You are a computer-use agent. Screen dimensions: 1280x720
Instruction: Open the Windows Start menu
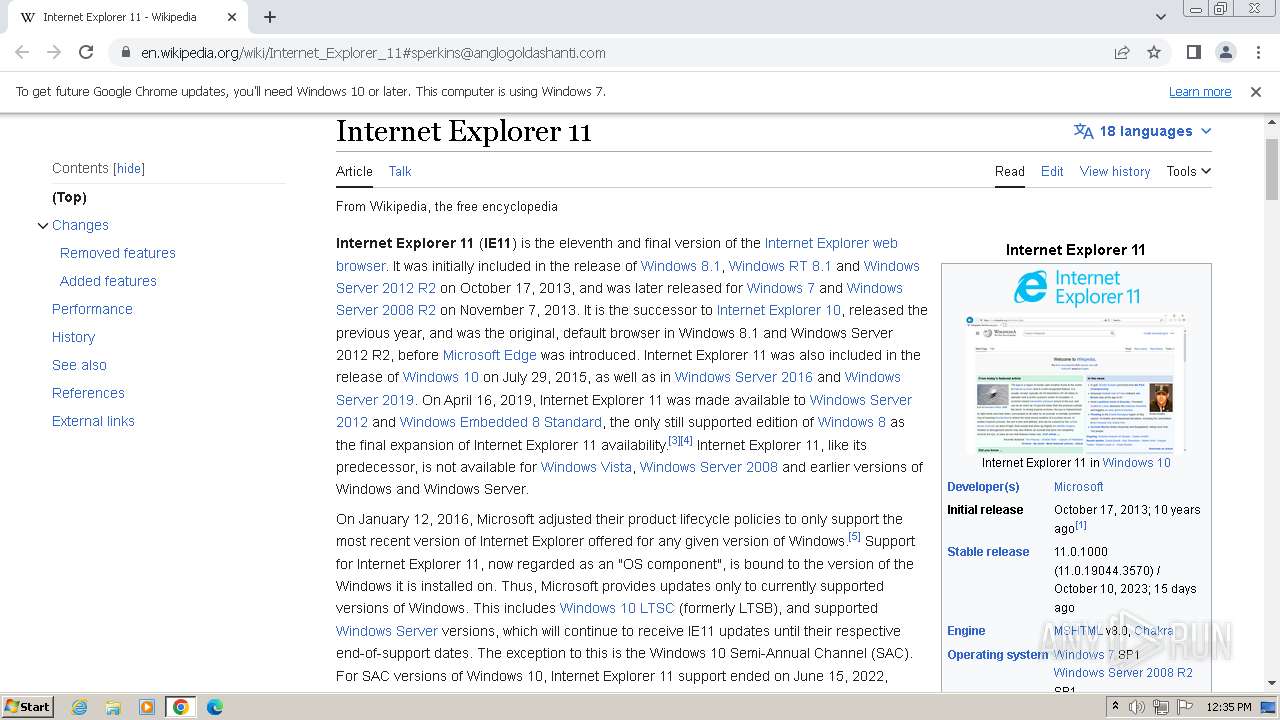tap(27, 706)
